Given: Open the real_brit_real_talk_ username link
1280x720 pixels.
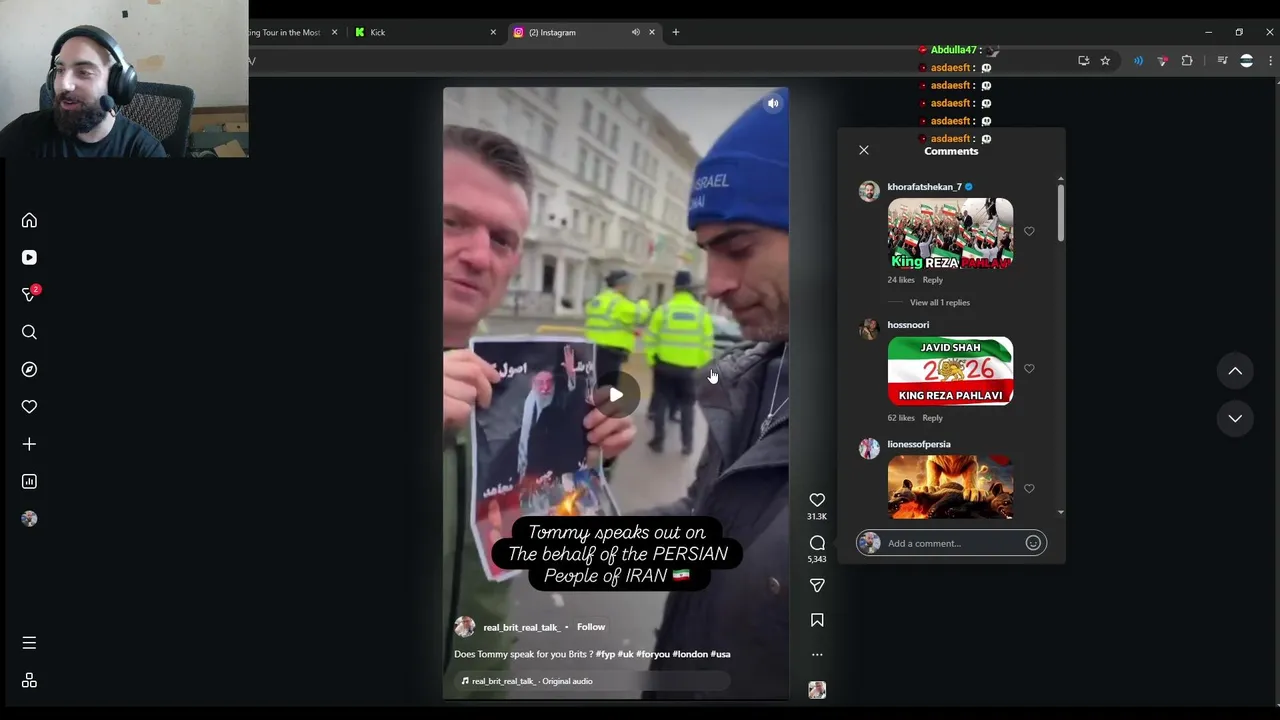Looking at the screenshot, I should point(522,627).
